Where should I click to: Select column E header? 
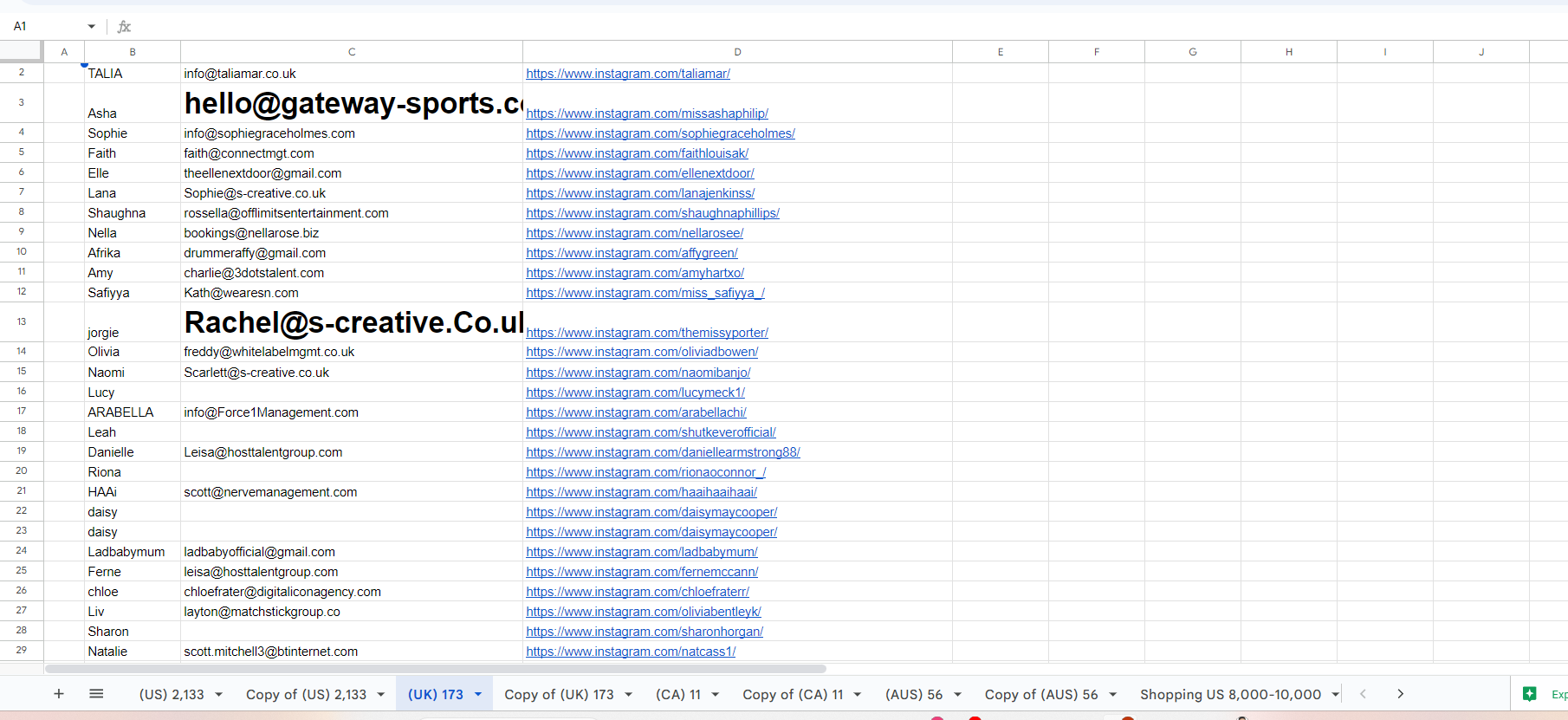pos(1001,52)
